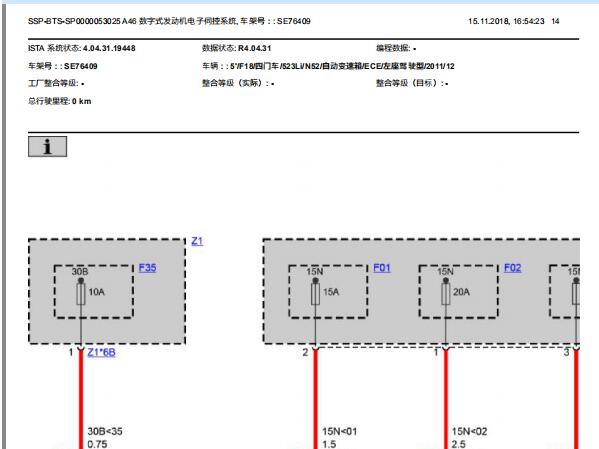Viewport: 599px width, 449px height.
Task: Click the 15N terminal label in F02
Action: click(x=445, y=271)
